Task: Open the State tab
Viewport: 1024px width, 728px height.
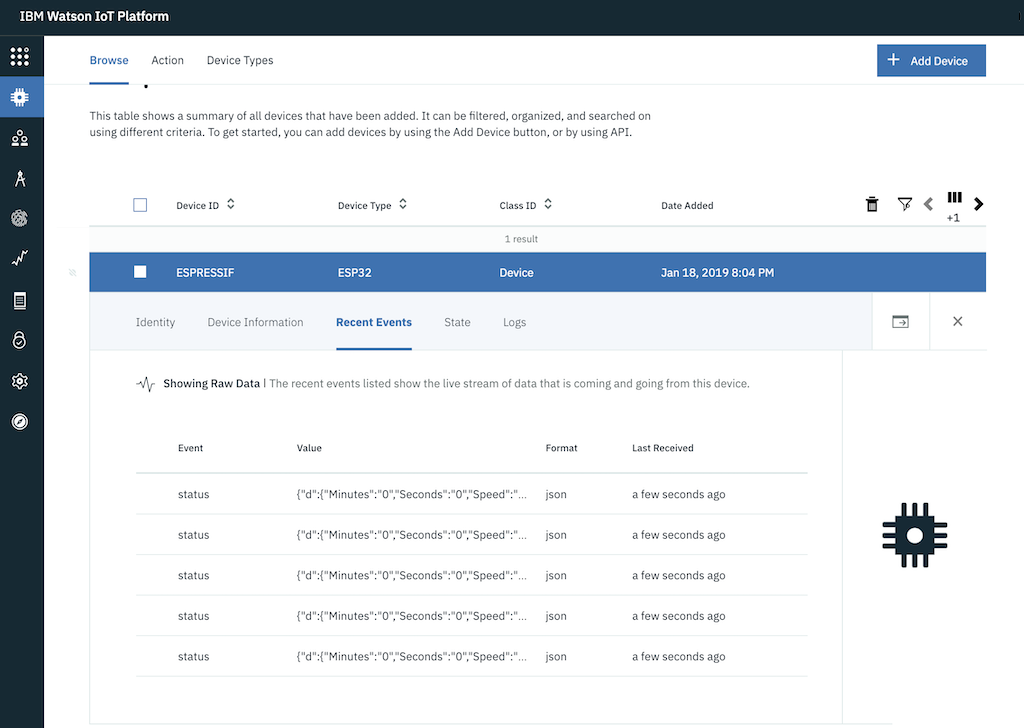Action: (457, 323)
